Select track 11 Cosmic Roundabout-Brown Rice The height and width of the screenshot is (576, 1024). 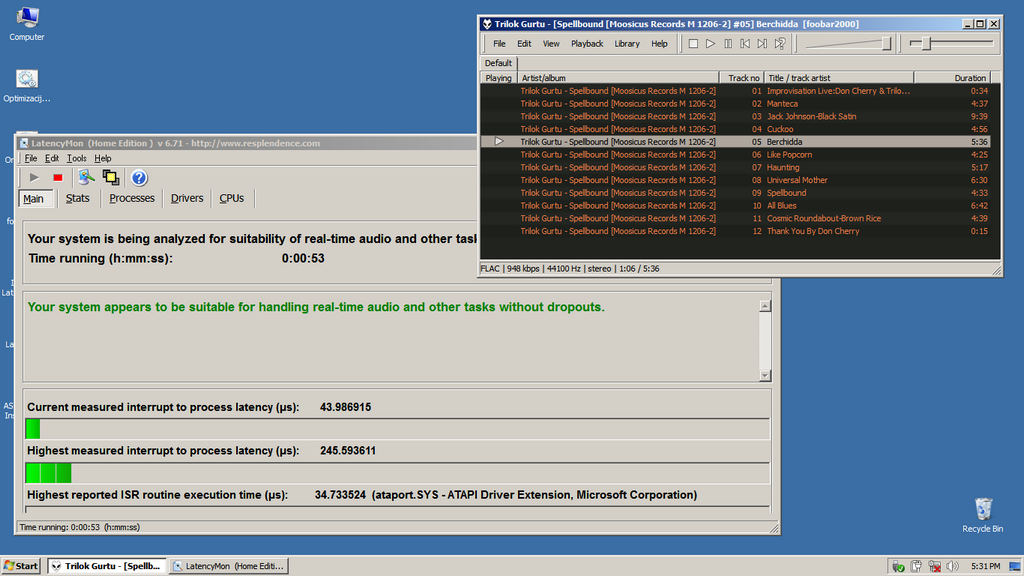point(735,218)
